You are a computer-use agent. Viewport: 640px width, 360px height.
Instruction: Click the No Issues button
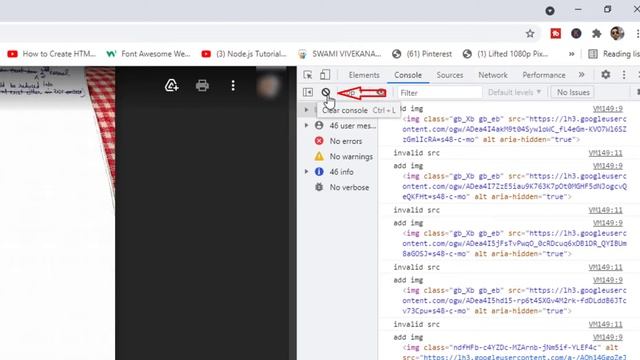pyautogui.click(x=573, y=93)
